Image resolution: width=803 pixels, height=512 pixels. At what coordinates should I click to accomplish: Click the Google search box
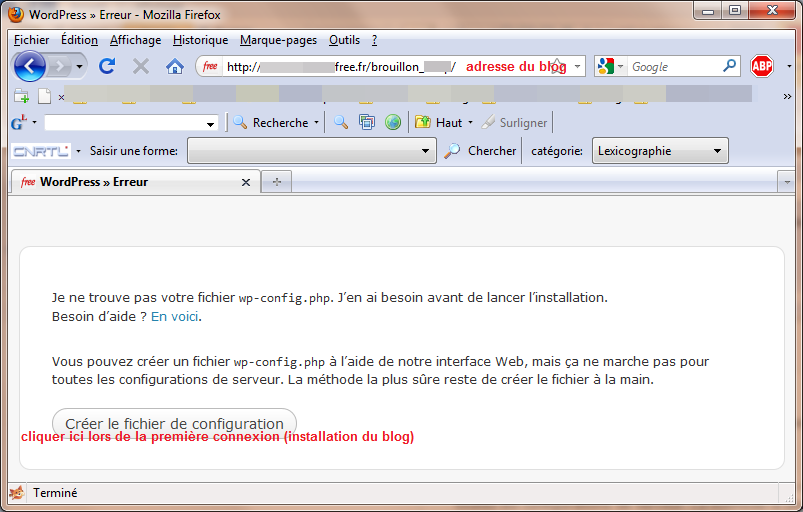click(x=675, y=67)
